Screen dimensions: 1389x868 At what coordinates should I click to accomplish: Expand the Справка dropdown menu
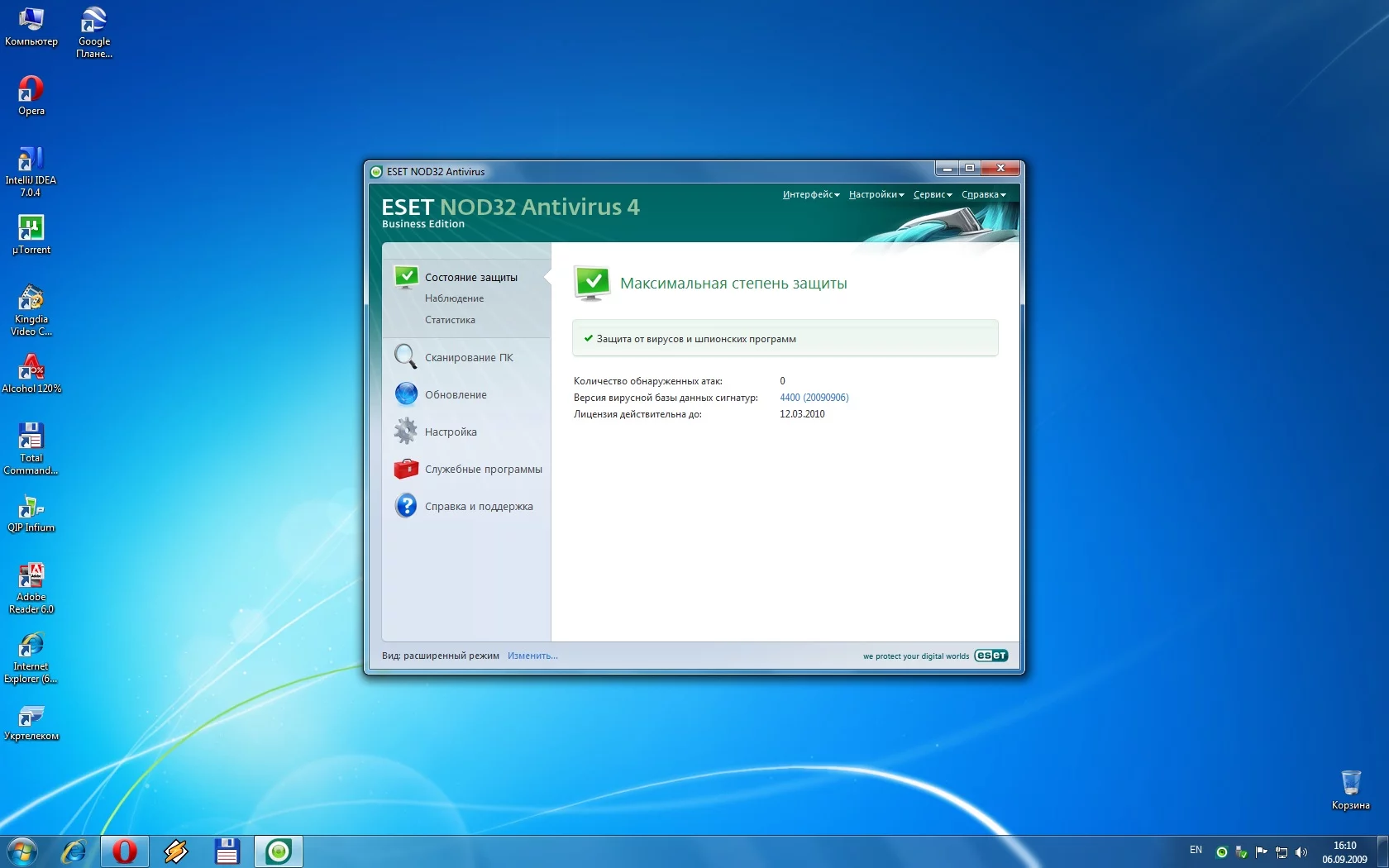[x=984, y=195]
